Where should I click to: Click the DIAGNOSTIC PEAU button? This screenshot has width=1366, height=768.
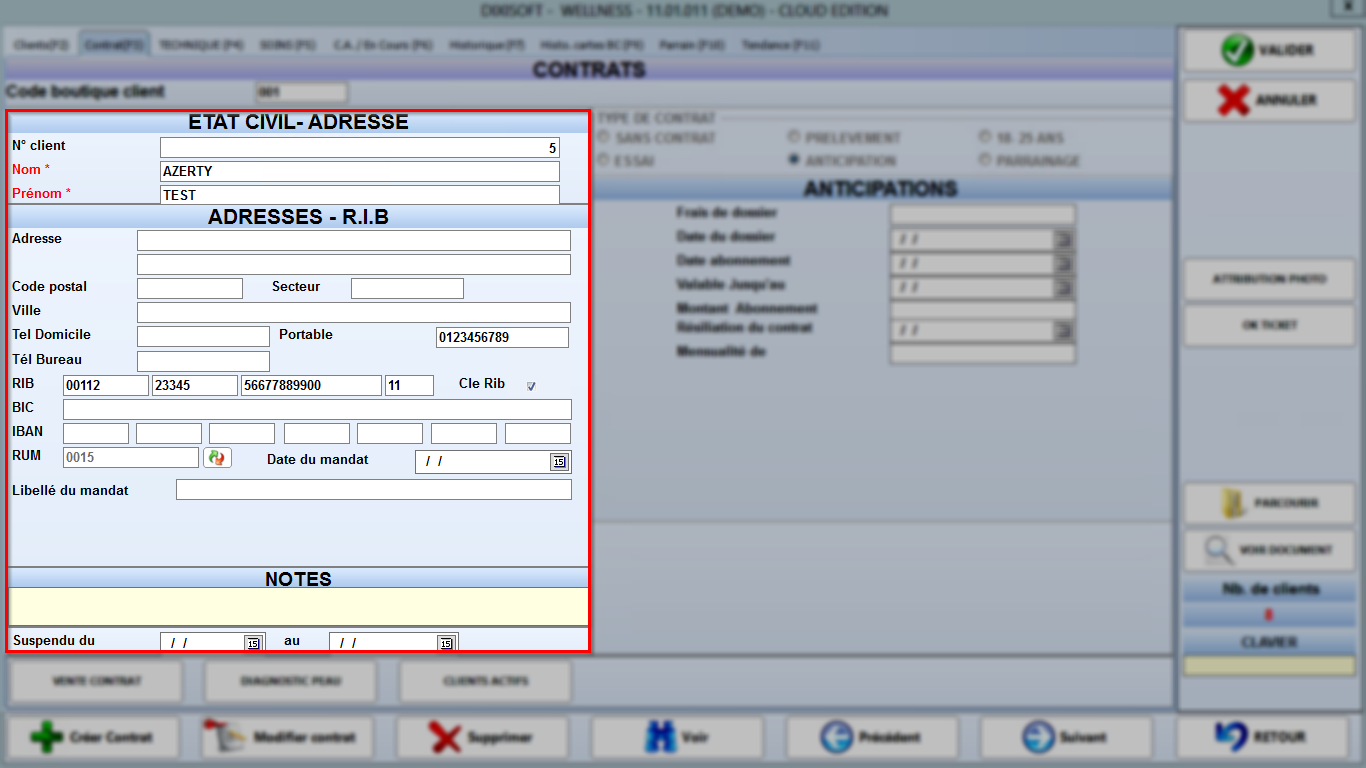(290, 681)
